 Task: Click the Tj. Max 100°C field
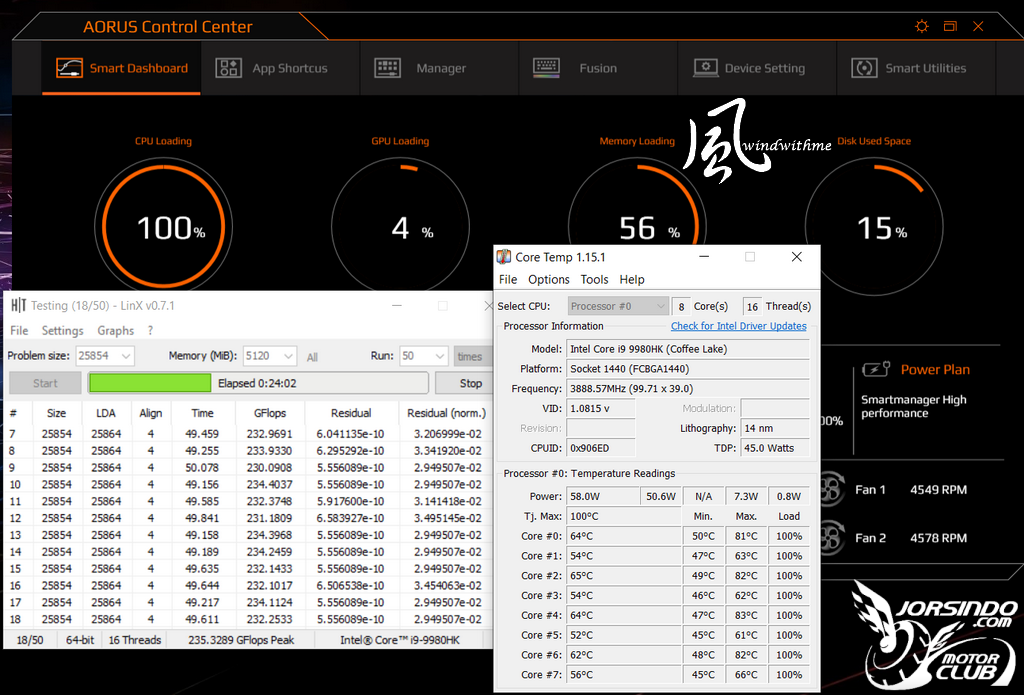point(623,516)
